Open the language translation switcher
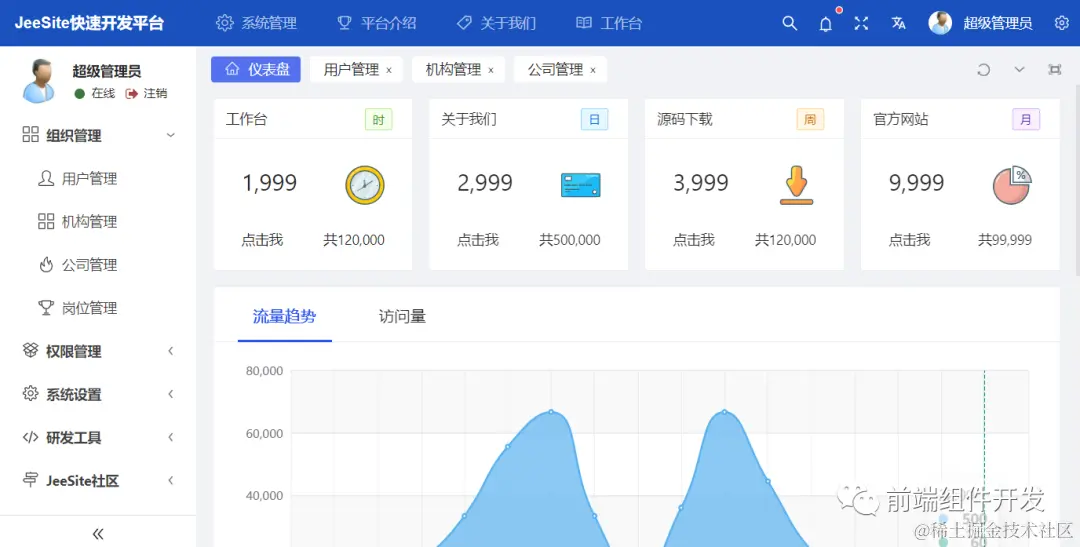The height and width of the screenshot is (547, 1080). 898,23
